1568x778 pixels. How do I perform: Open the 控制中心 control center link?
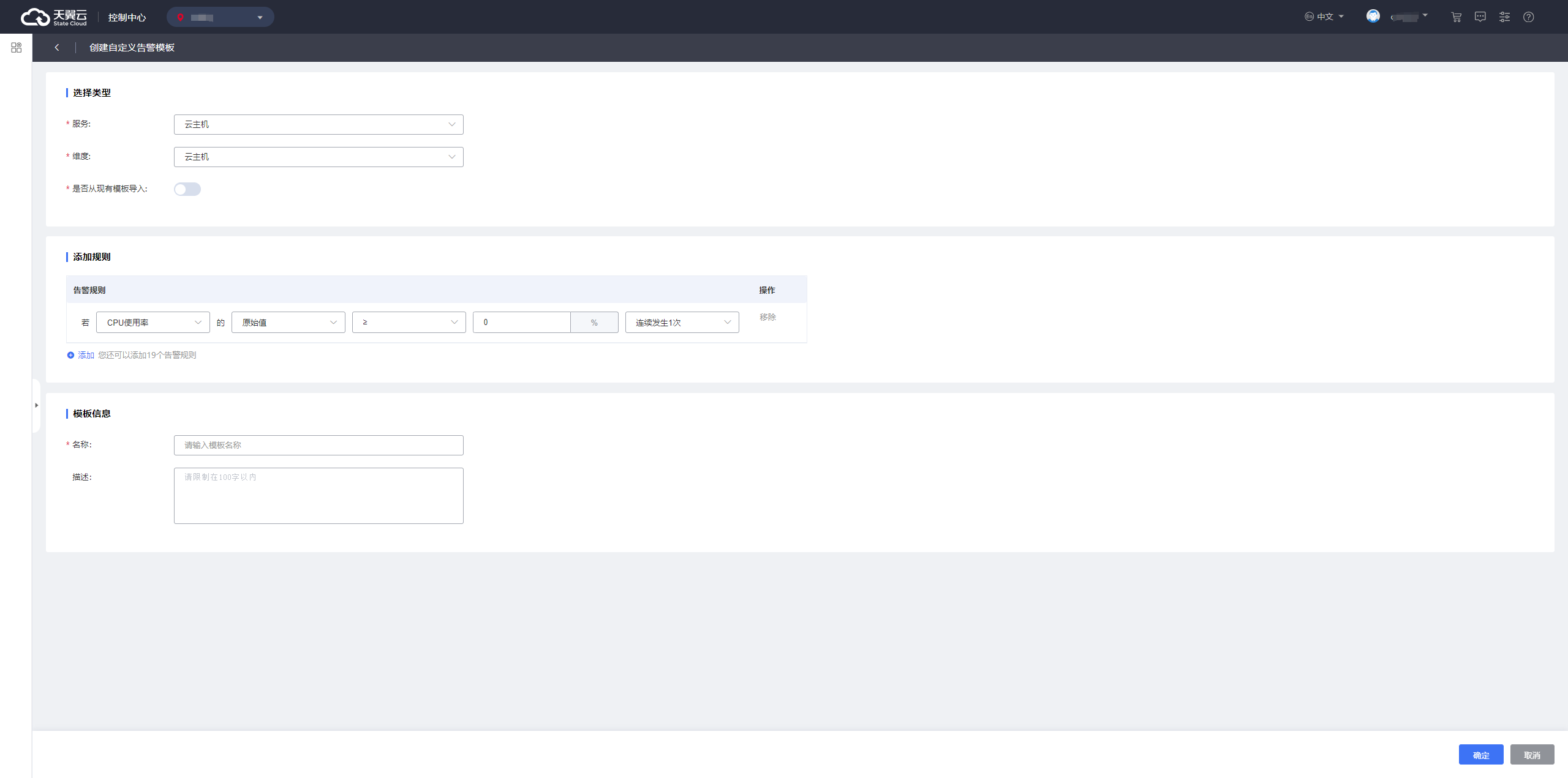(x=127, y=17)
